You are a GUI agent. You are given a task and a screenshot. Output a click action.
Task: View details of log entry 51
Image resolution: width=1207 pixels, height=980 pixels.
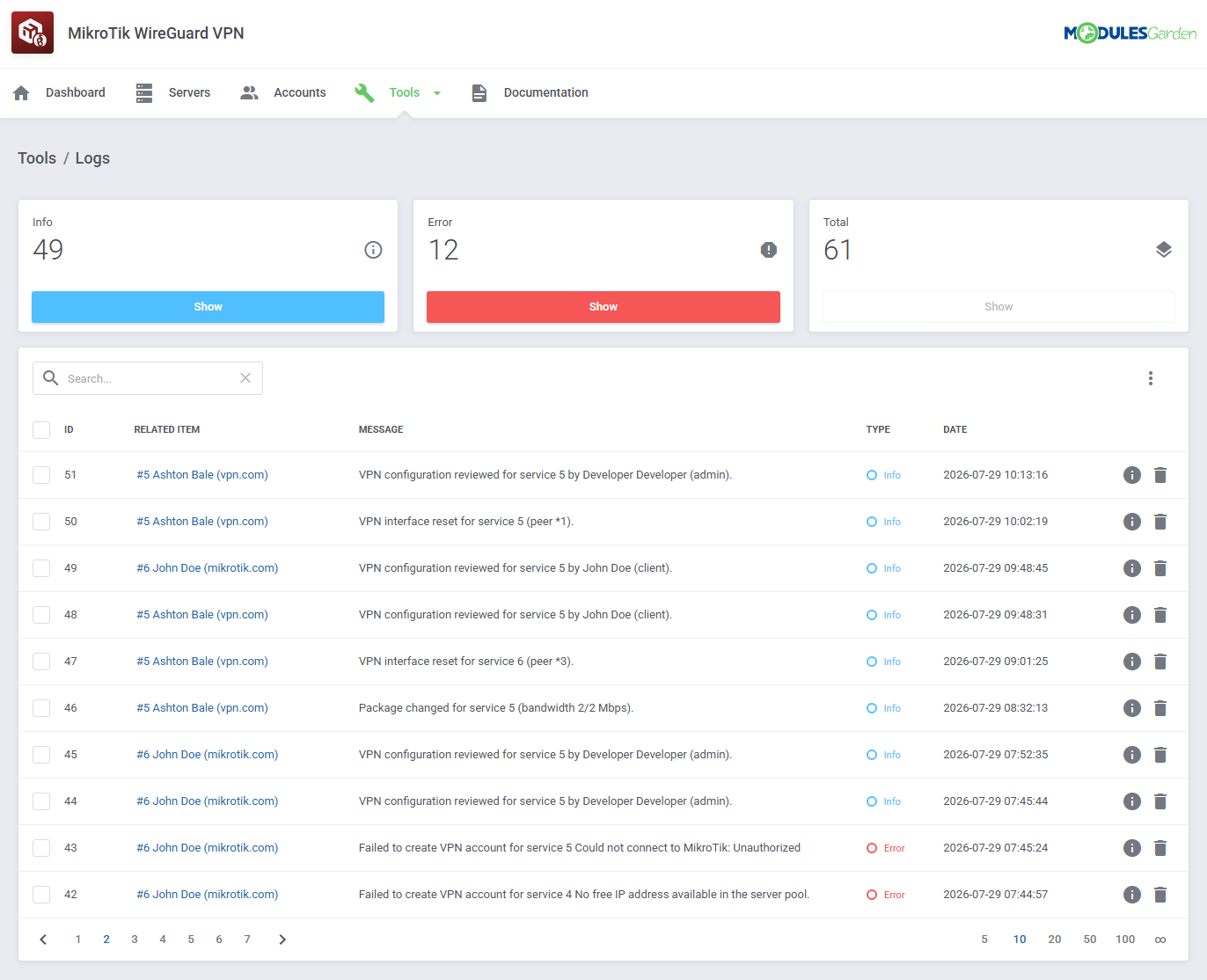[x=1132, y=475]
